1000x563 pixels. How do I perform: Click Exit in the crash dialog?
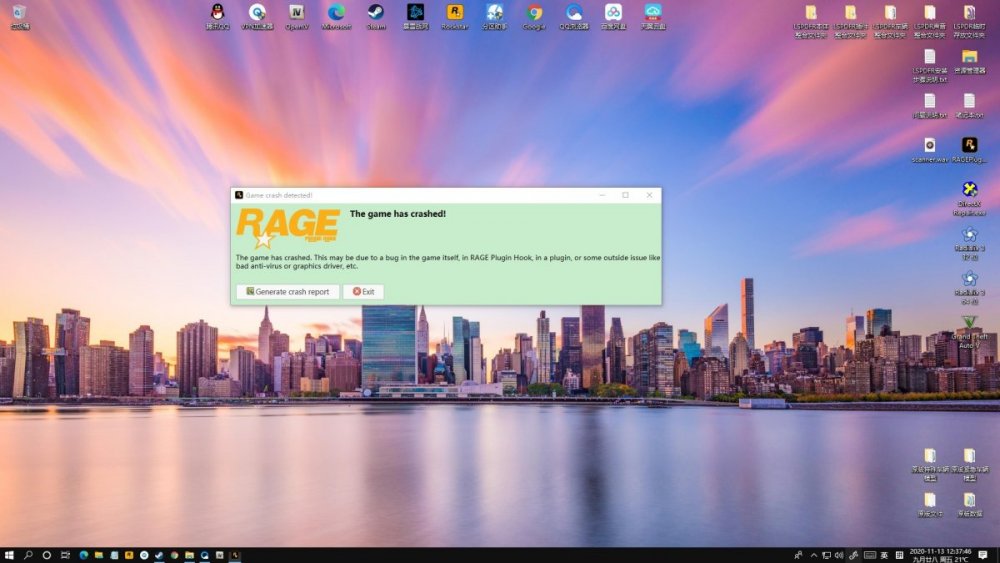point(364,291)
